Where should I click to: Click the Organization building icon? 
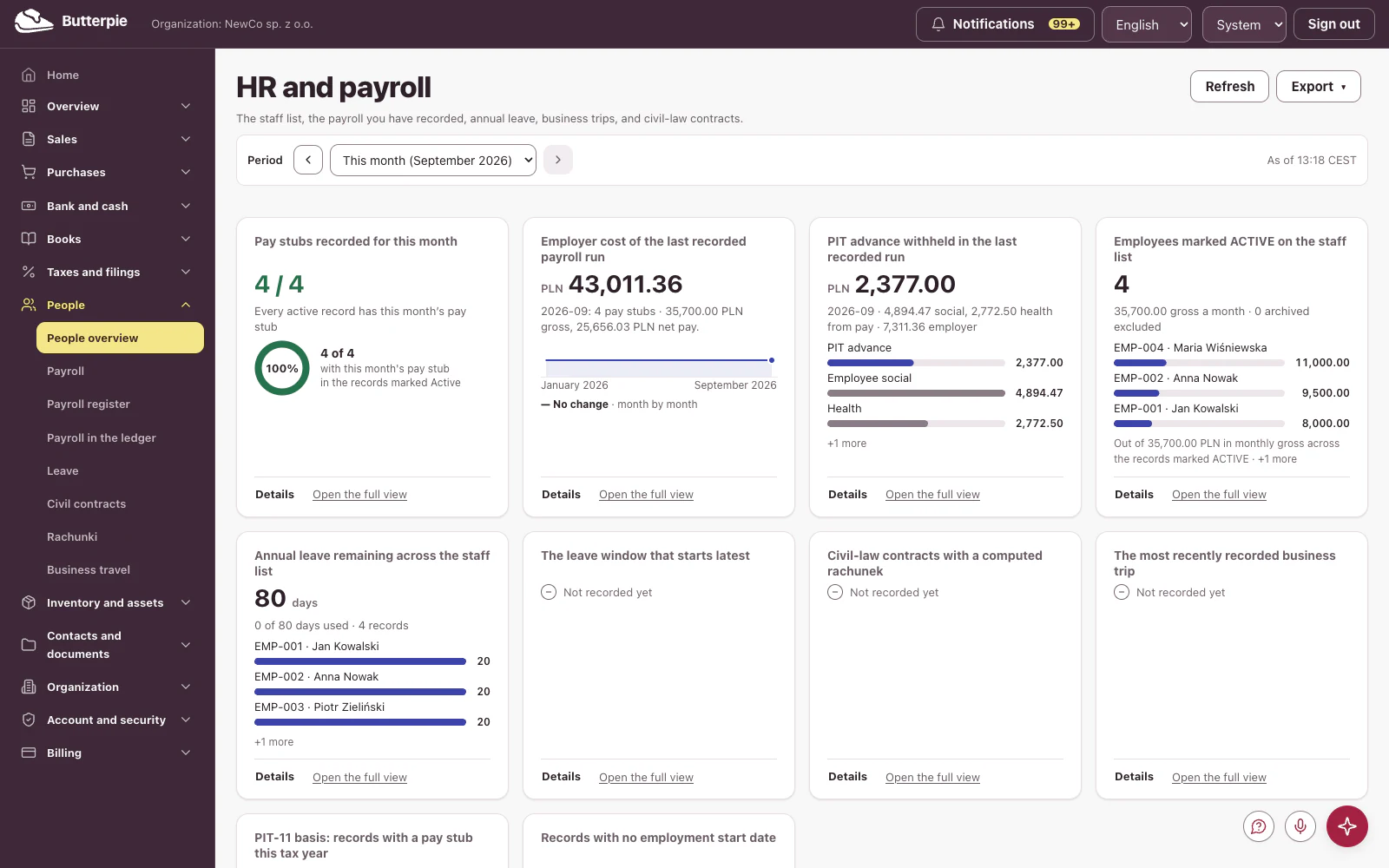[29, 687]
